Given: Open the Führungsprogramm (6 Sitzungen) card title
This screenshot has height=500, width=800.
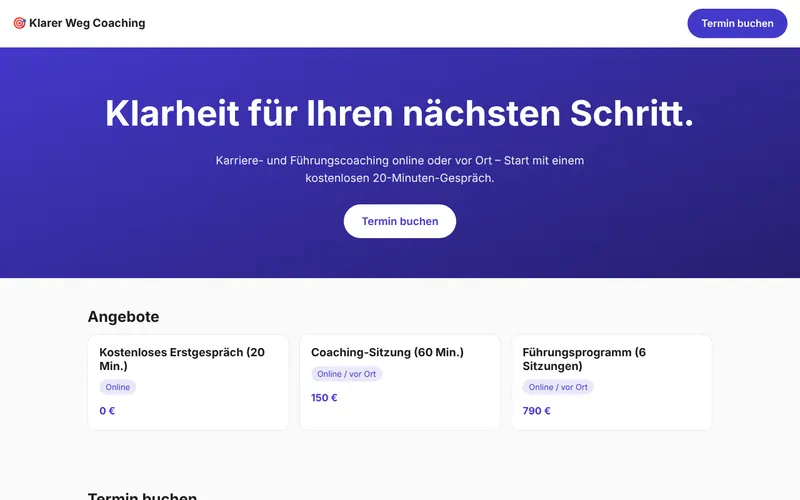Looking at the screenshot, I should point(584,359).
